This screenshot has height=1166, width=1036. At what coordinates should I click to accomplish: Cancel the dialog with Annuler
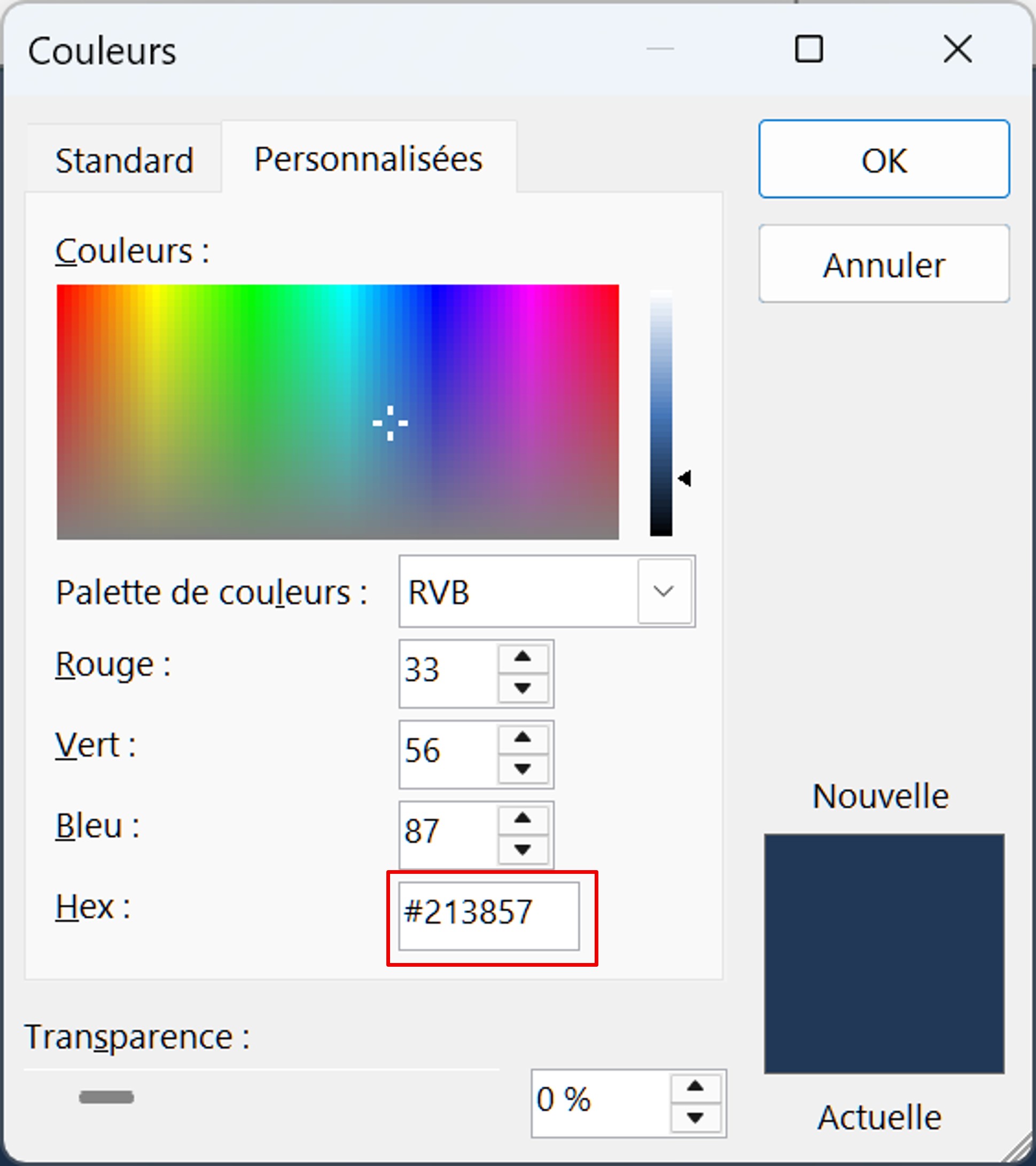[883, 263]
